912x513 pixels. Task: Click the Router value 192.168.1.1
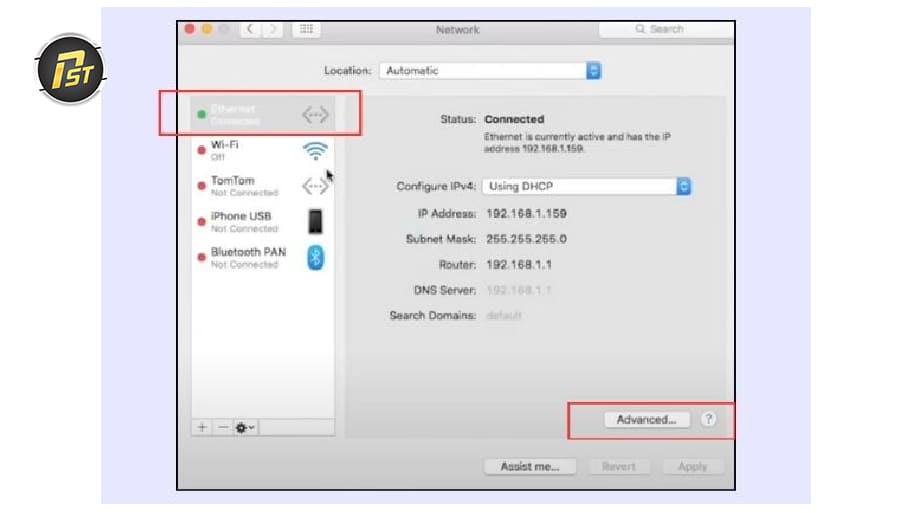519,265
